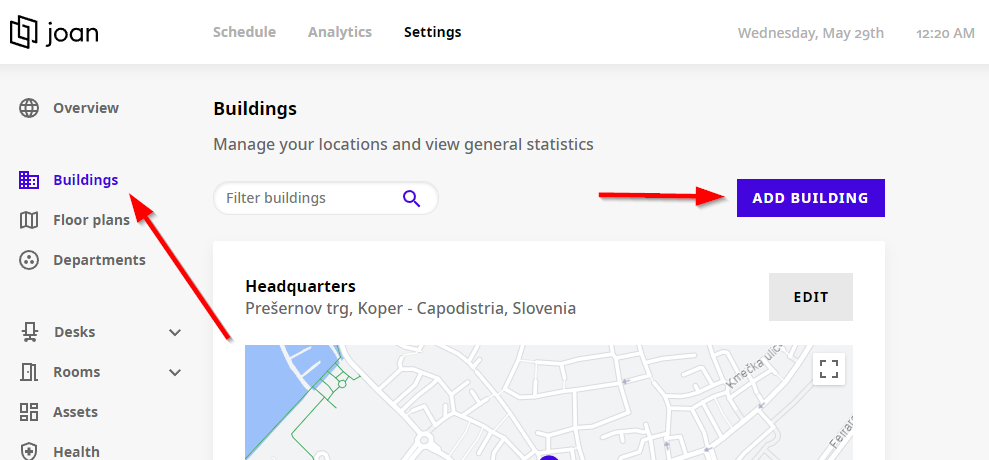Click the Desks chair icon
The image size is (989, 460).
pyautogui.click(x=29, y=332)
